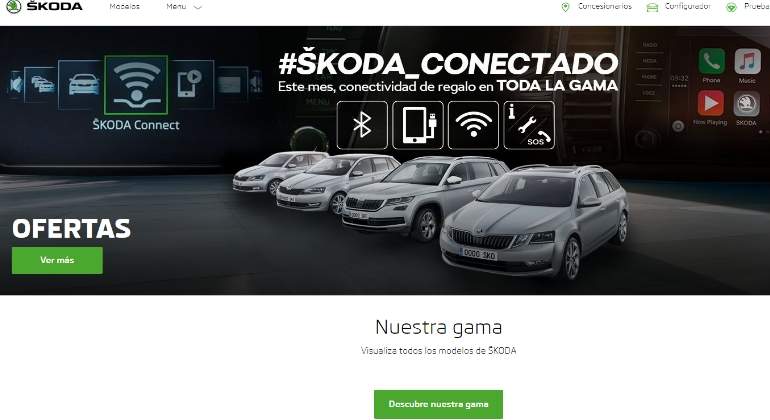
Task: Select the info and SOS service icon
Action: 529,125
